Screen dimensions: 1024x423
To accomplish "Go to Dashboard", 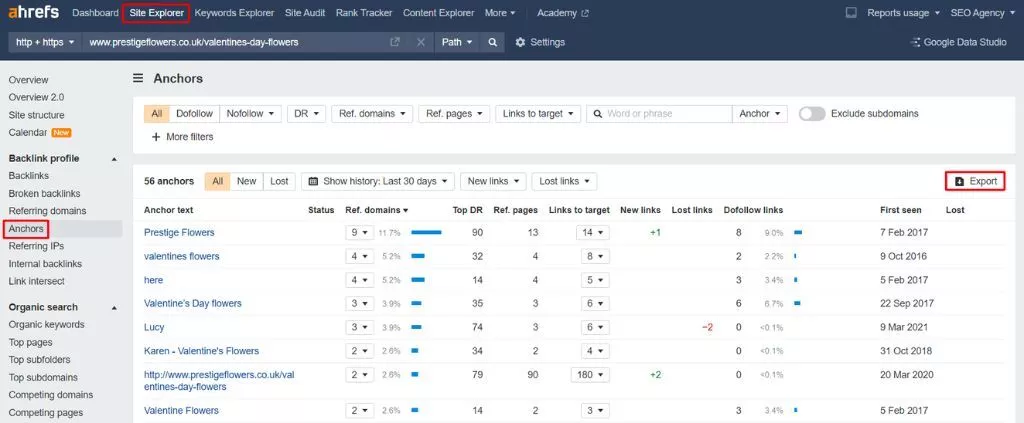I will coord(95,12).
